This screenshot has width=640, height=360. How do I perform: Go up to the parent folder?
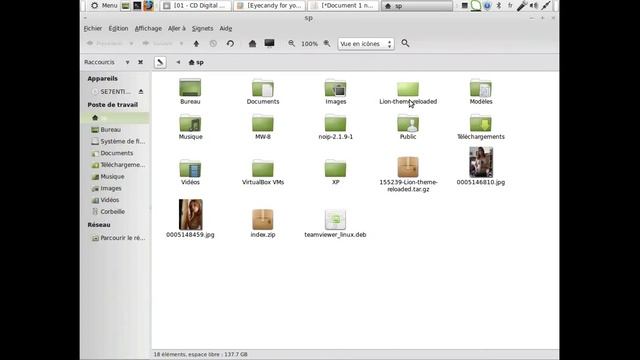tap(196, 44)
